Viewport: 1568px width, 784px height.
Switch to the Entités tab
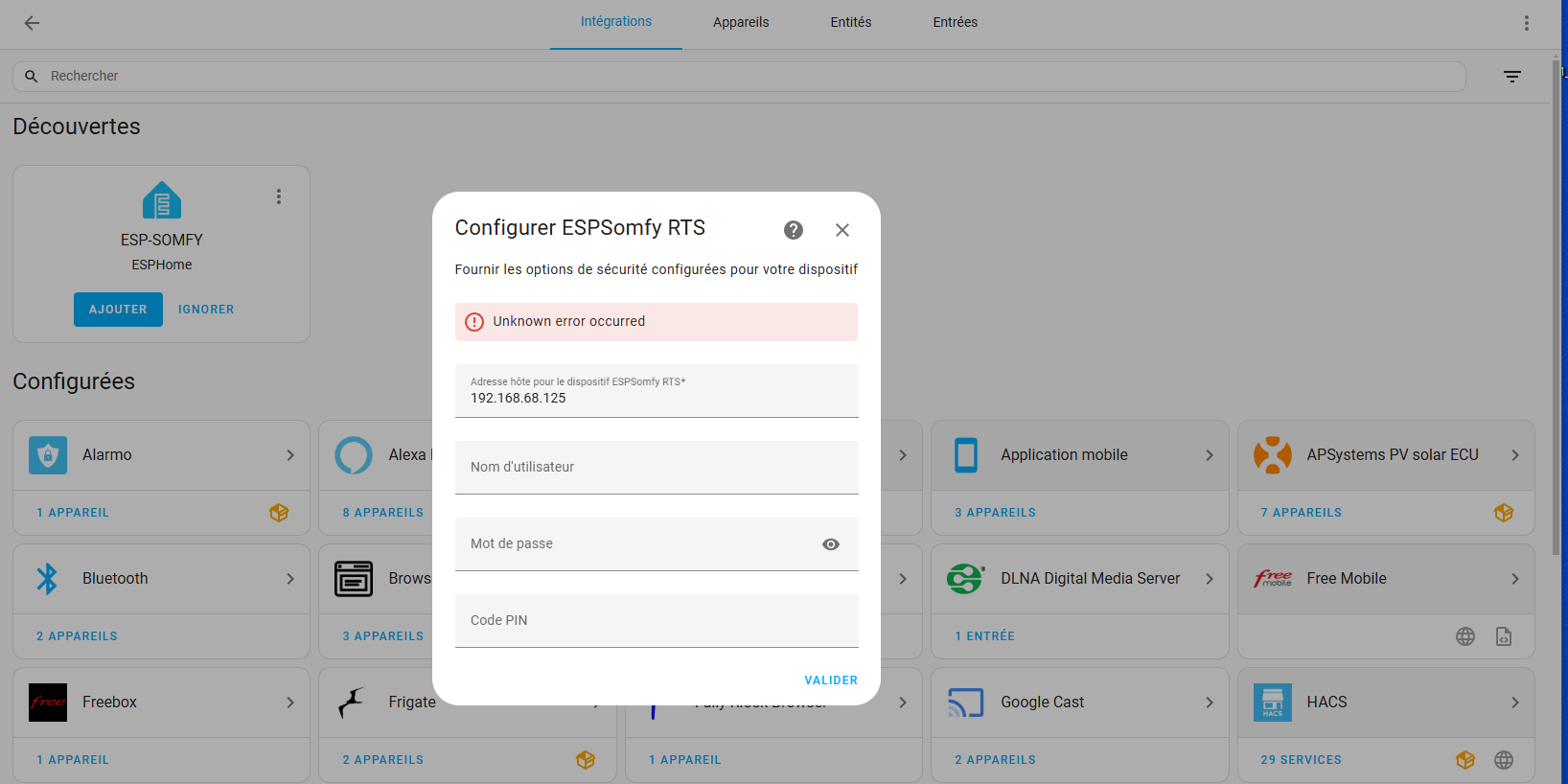click(851, 22)
